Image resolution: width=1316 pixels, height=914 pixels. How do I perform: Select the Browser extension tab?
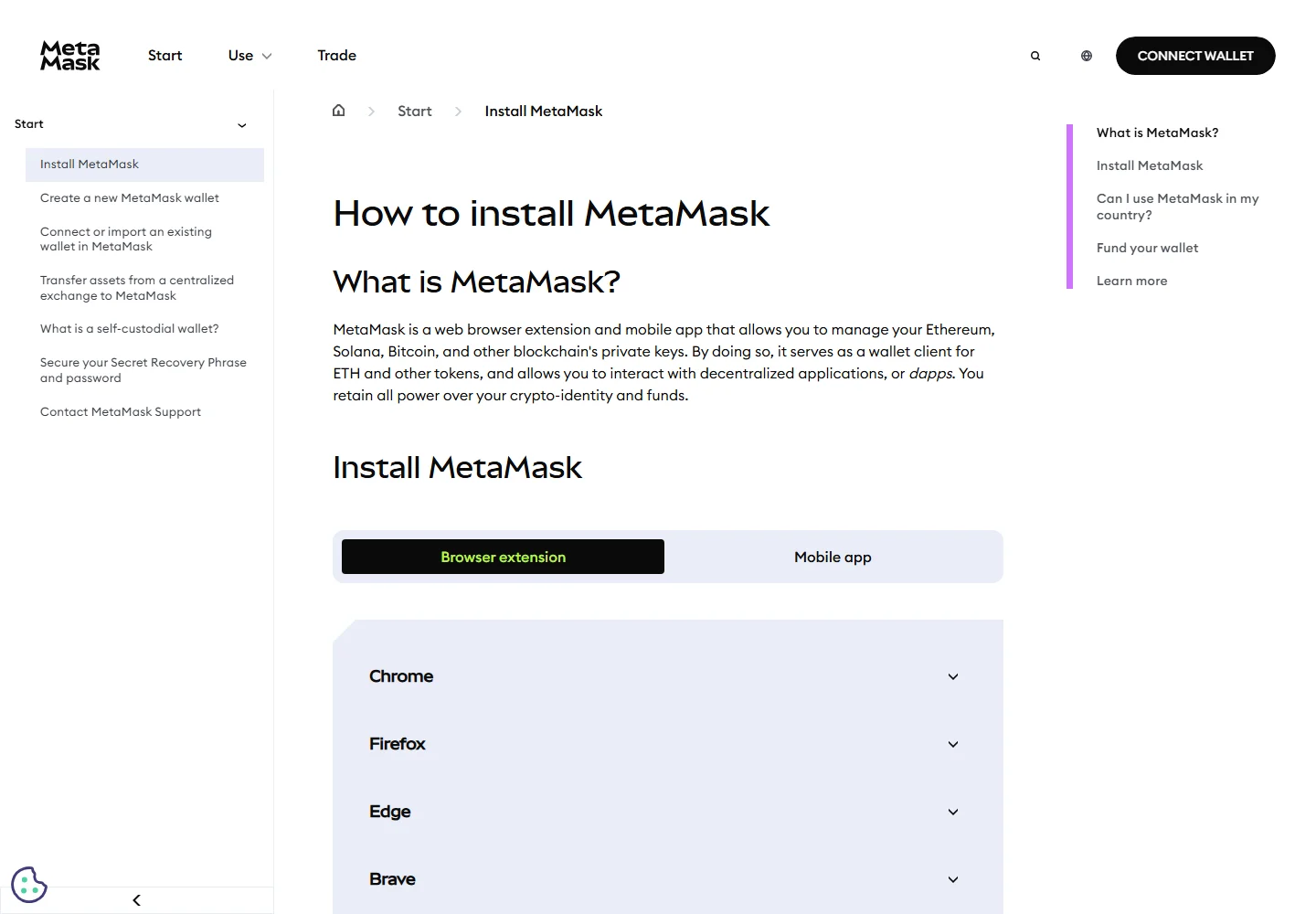coord(503,557)
